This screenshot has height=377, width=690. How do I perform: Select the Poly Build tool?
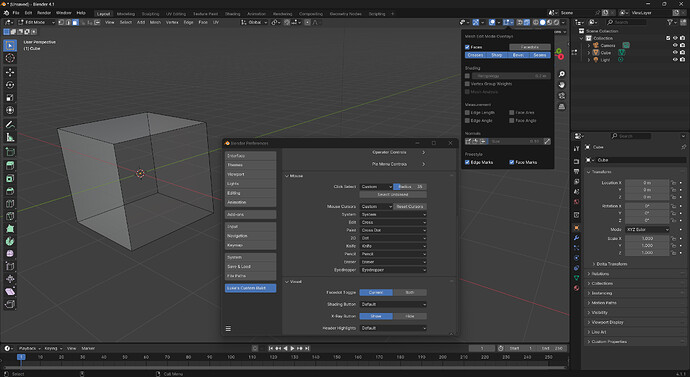[10, 229]
